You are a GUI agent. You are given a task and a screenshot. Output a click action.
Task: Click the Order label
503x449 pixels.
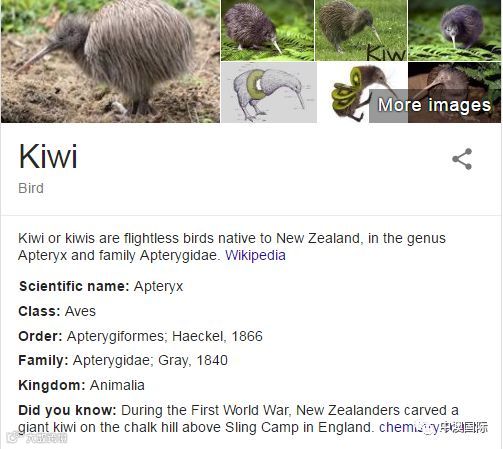pyautogui.click(x=40, y=336)
